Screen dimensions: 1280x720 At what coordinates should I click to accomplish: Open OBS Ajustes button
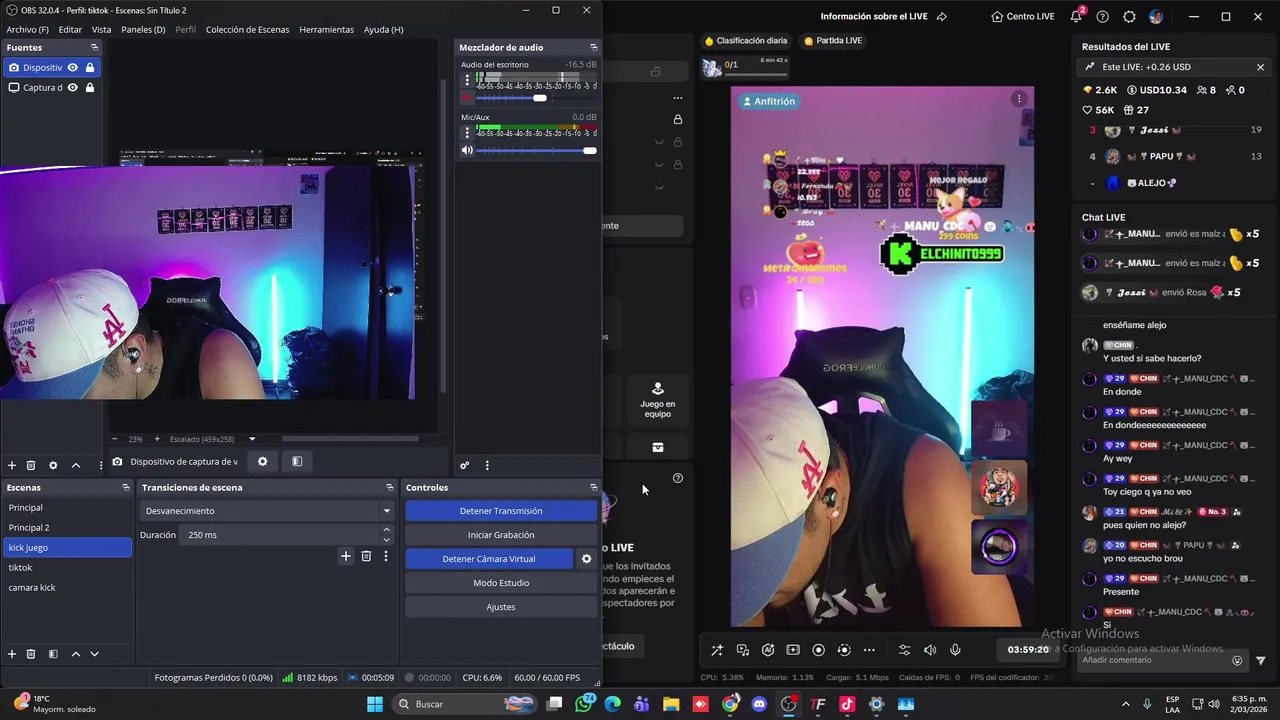[x=501, y=607]
